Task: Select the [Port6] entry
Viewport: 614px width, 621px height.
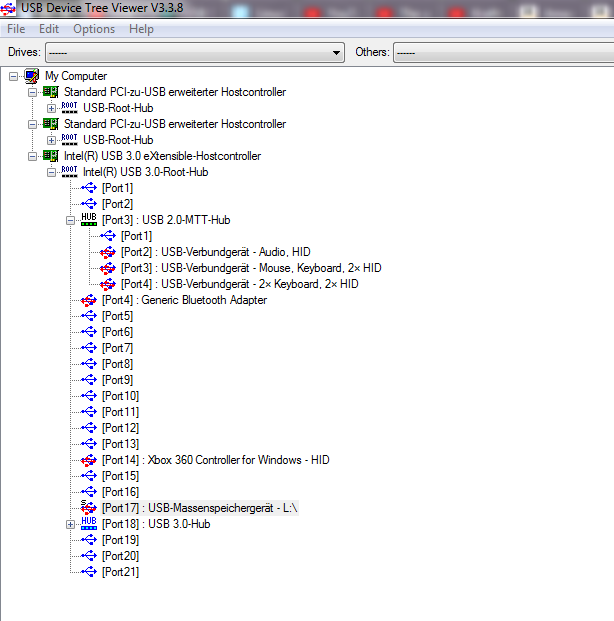Action: pyautogui.click(x=117, y=332)
